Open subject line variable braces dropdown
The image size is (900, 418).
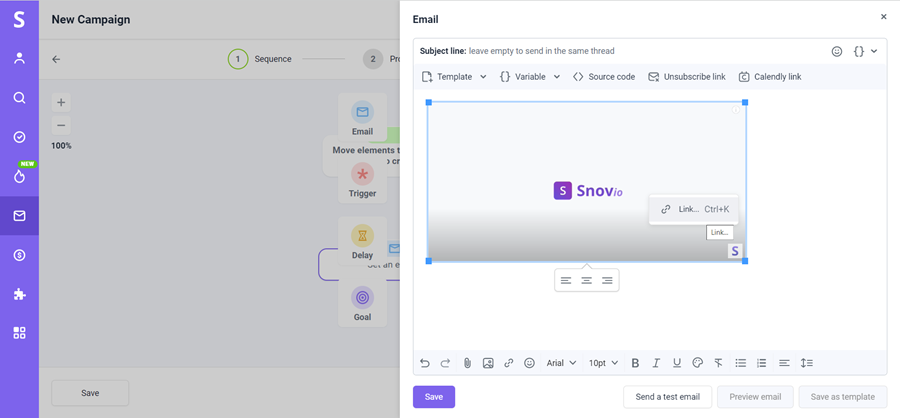click(x=865, y=51)
